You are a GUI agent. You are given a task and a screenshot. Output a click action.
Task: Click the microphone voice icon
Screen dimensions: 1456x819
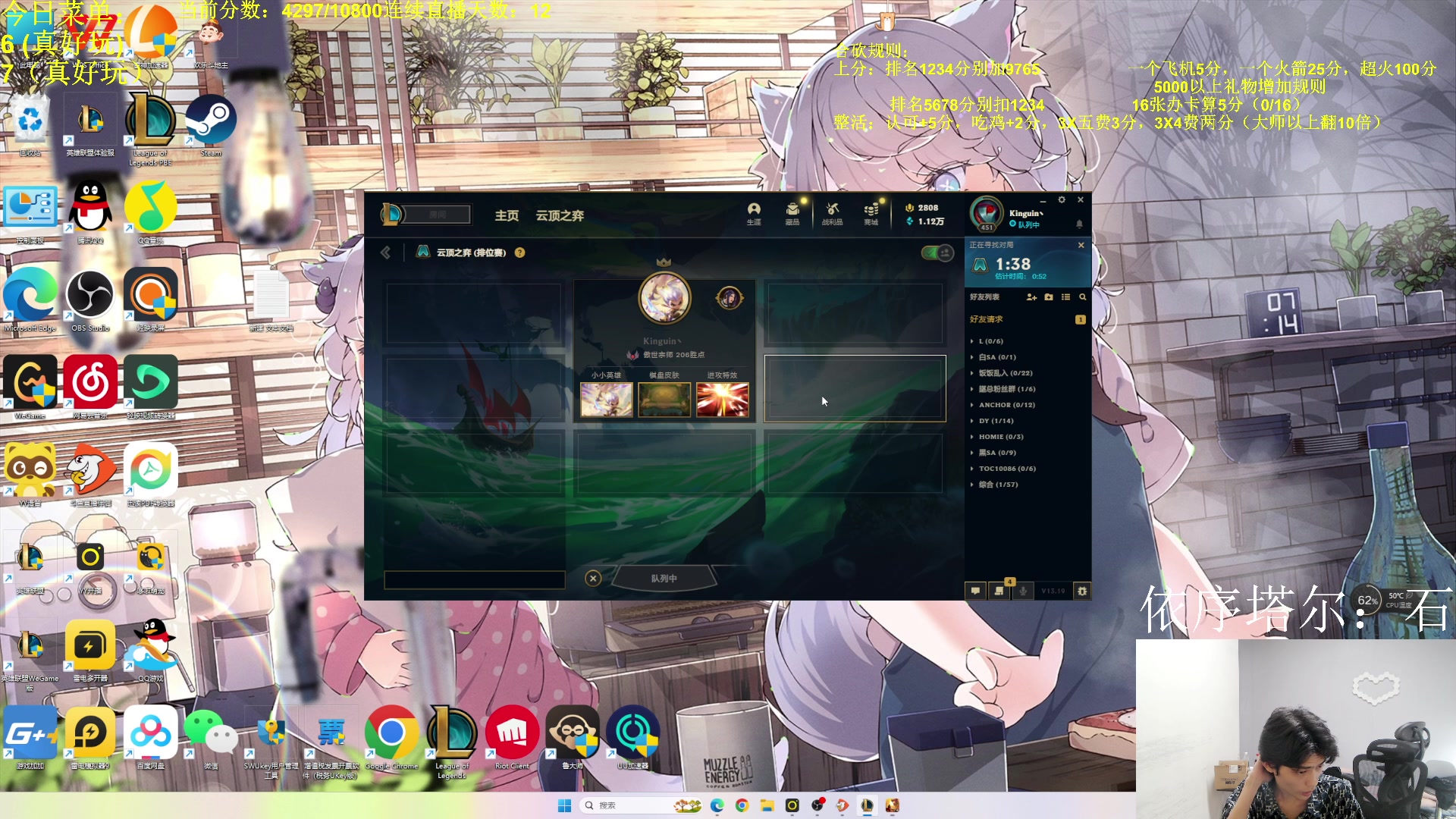pyautogui.click(x=1023, y=591)
